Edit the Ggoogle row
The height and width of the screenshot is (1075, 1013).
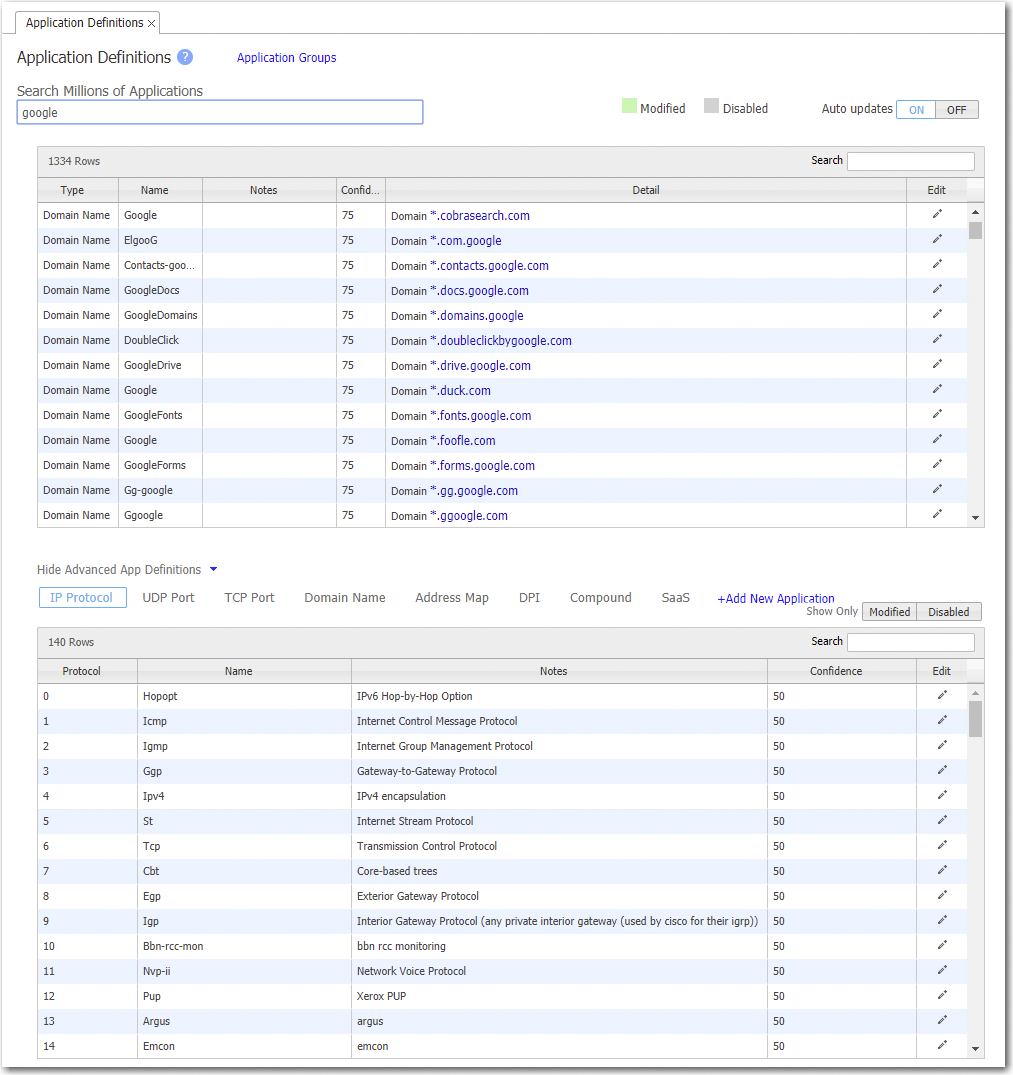click(937, 514)
